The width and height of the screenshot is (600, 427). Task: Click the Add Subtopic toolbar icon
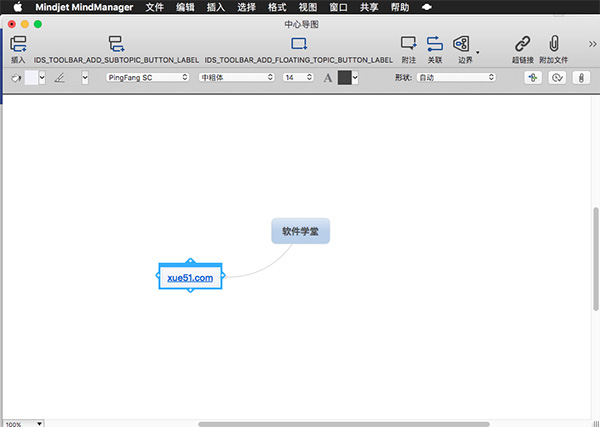(116, 44)
